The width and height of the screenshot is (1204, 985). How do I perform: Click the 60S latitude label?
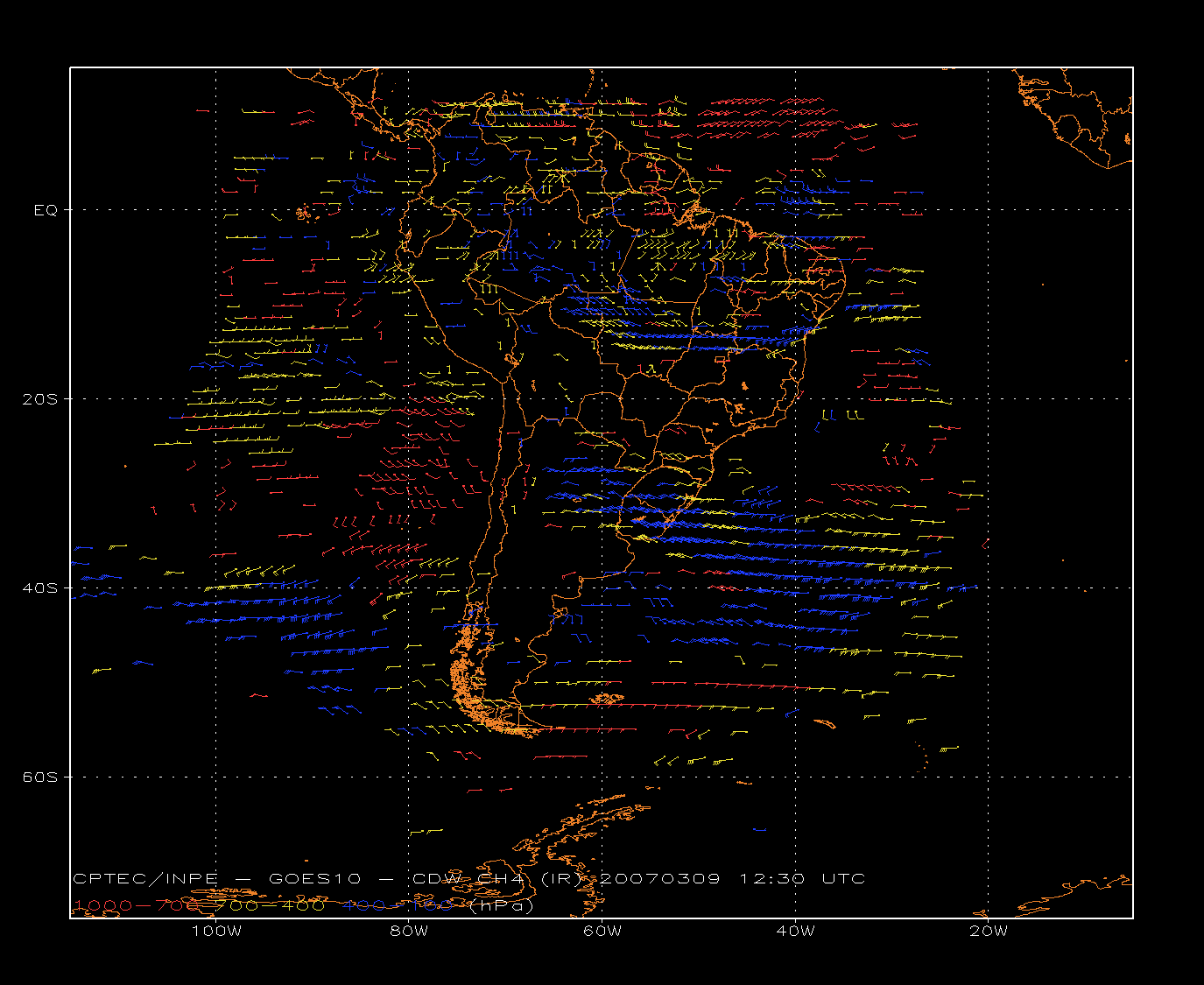point(41,777)
